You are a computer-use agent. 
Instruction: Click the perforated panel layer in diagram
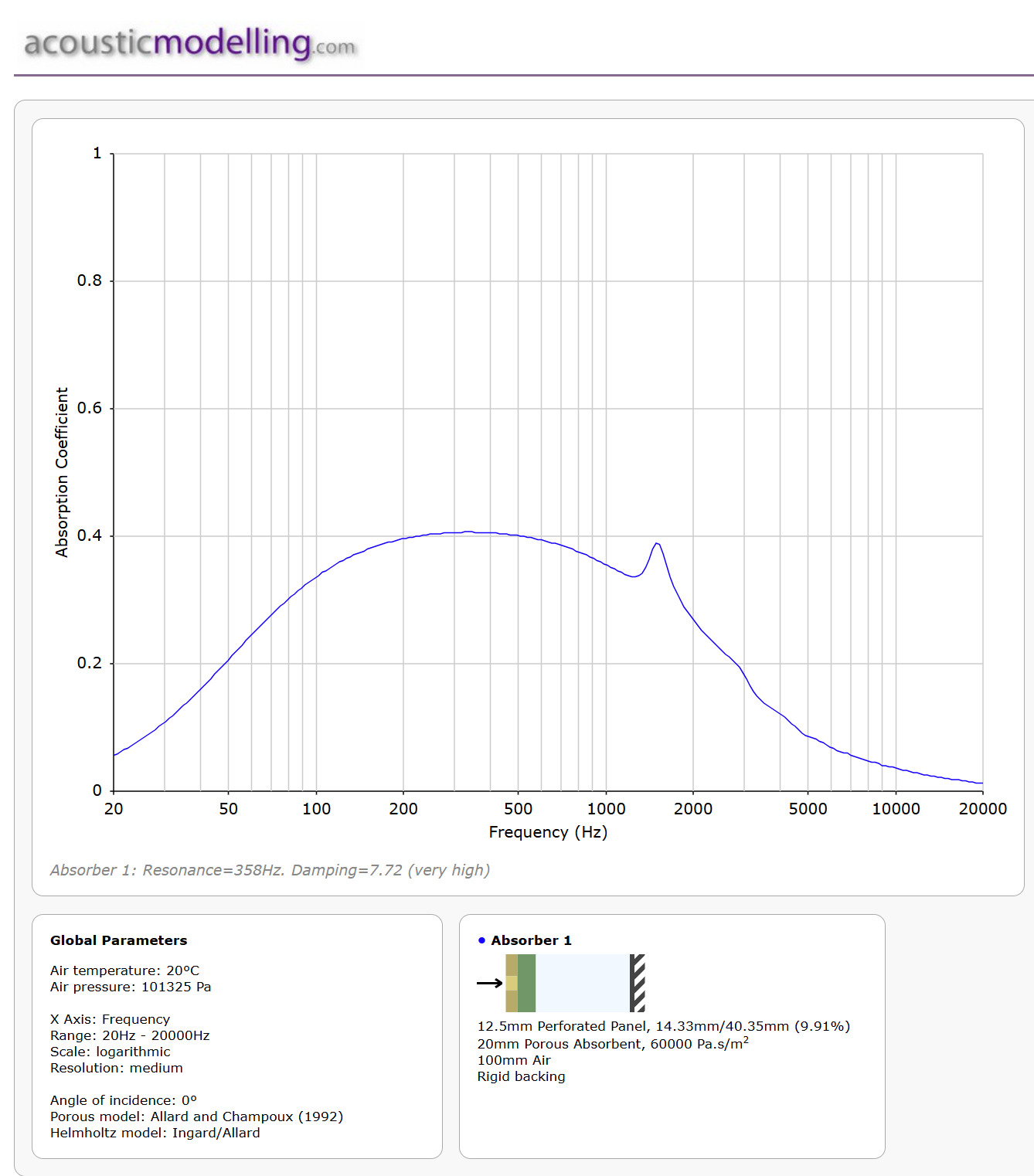pyautogui.click(x=512, y=983)
